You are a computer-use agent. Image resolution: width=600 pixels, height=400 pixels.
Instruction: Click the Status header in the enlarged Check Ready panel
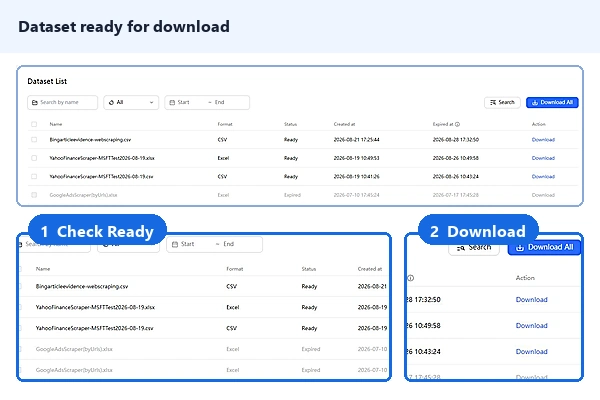pos(309,269)
